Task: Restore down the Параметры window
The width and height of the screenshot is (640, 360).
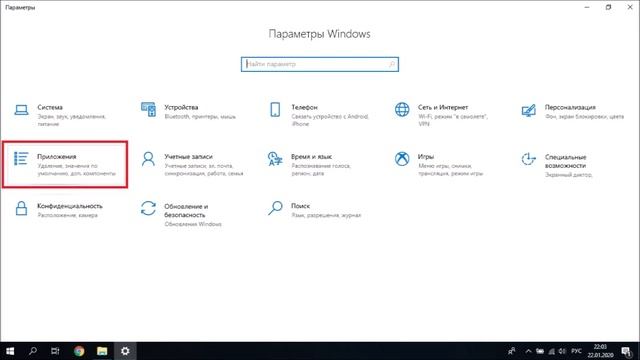Action: coord(609,7)
